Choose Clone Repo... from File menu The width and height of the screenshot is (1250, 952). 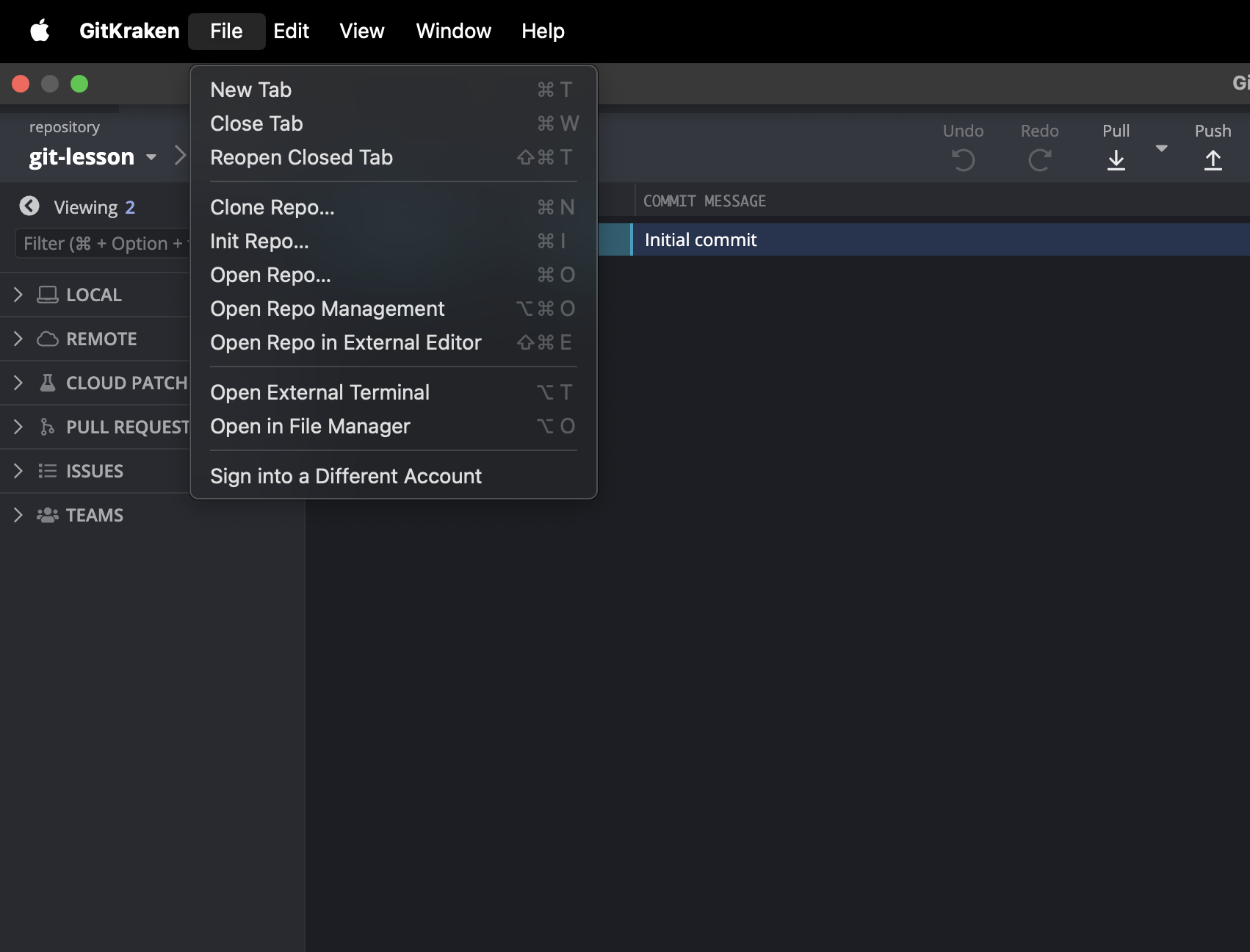(272, 207)
